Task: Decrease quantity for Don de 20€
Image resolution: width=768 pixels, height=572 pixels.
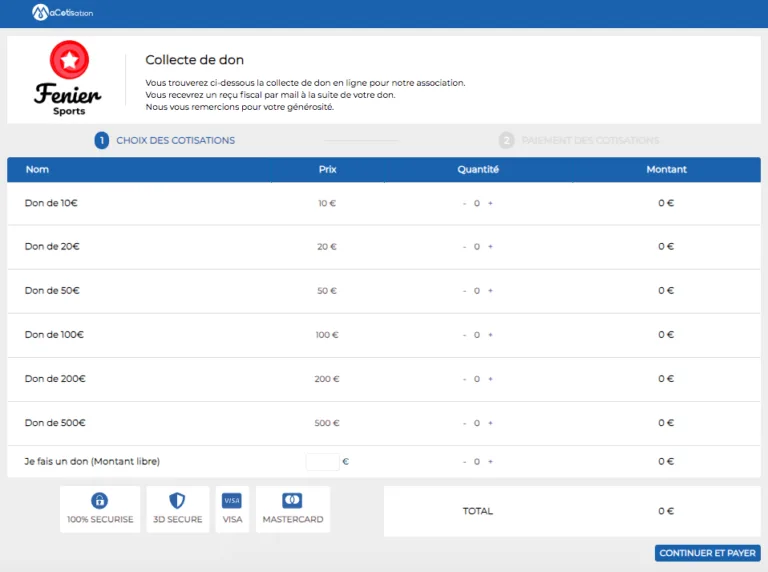Action: 464,247
